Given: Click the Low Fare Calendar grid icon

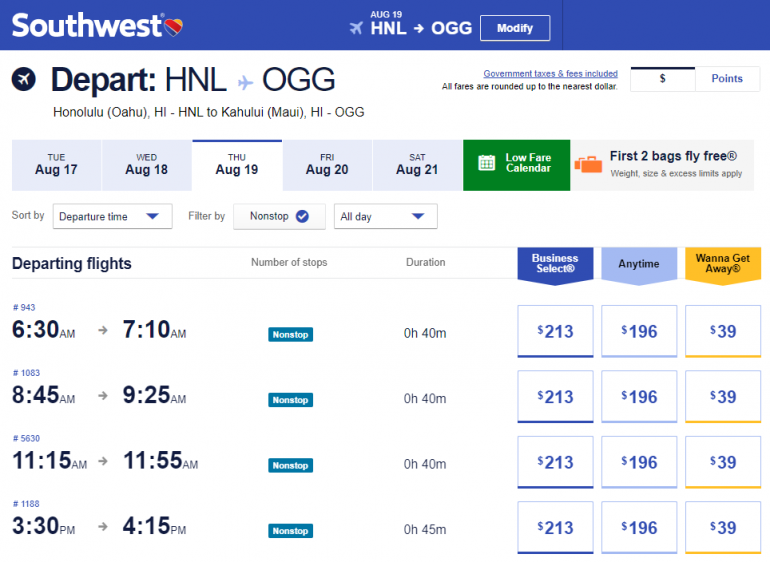Looking at the screenshot, I should (x=487, y=164).
